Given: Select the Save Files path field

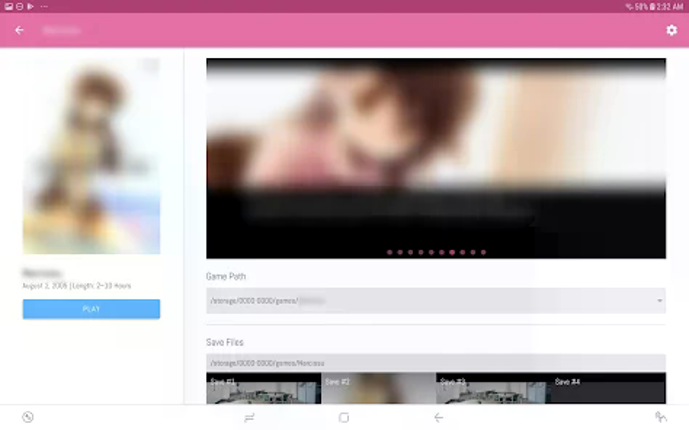Looking at the screenshot, I should (436, 363).
